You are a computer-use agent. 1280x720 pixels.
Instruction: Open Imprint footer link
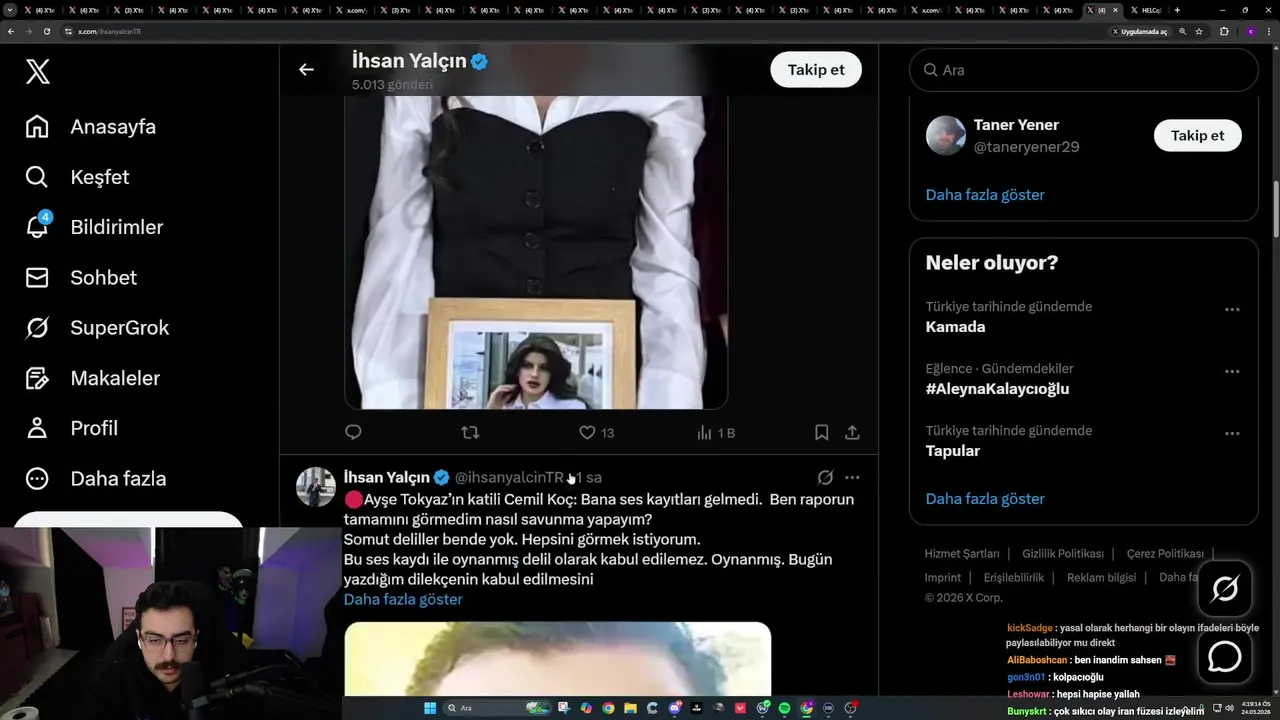point(943,577)
